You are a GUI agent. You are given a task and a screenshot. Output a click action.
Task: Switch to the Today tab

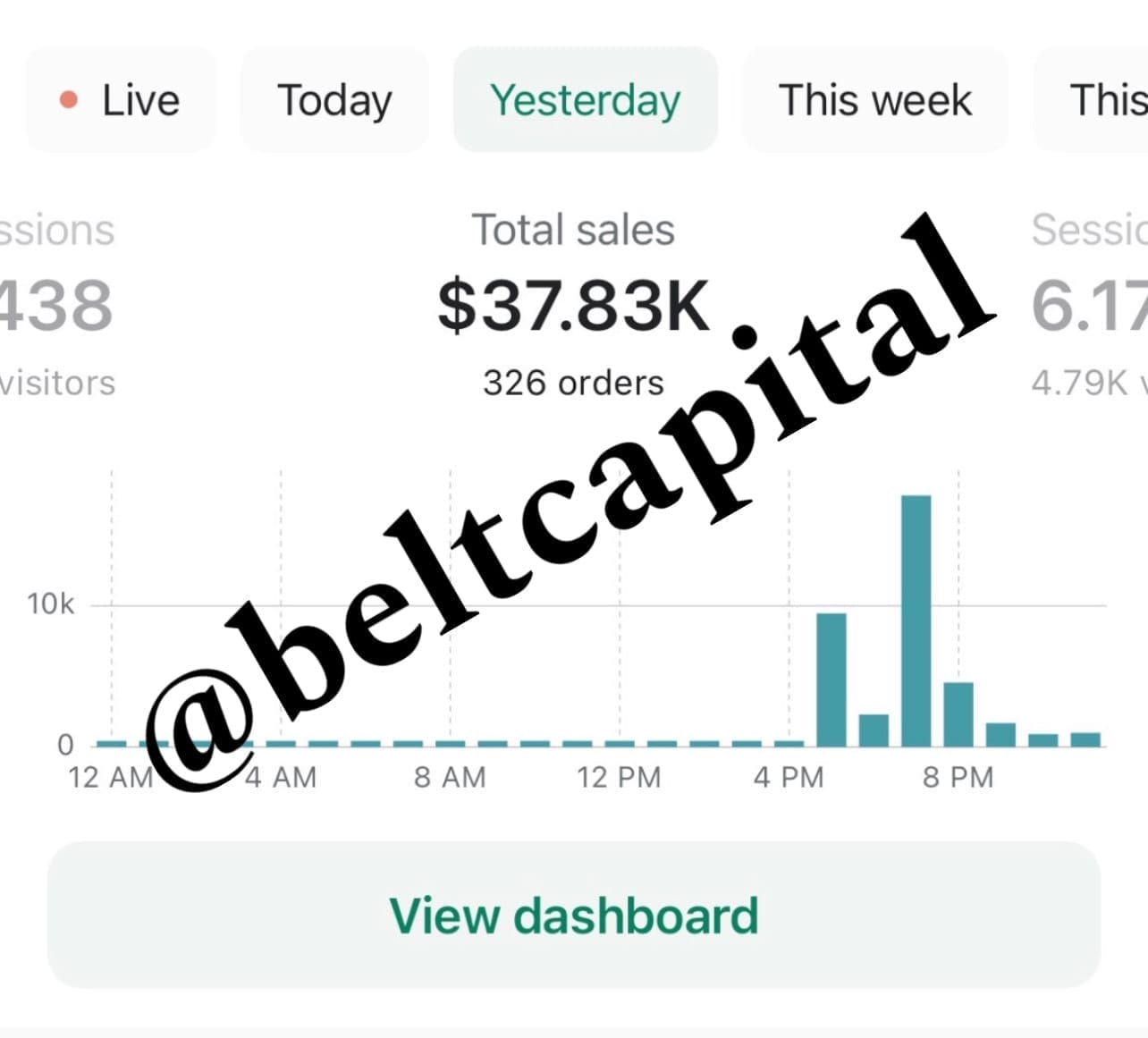point(334,99)
